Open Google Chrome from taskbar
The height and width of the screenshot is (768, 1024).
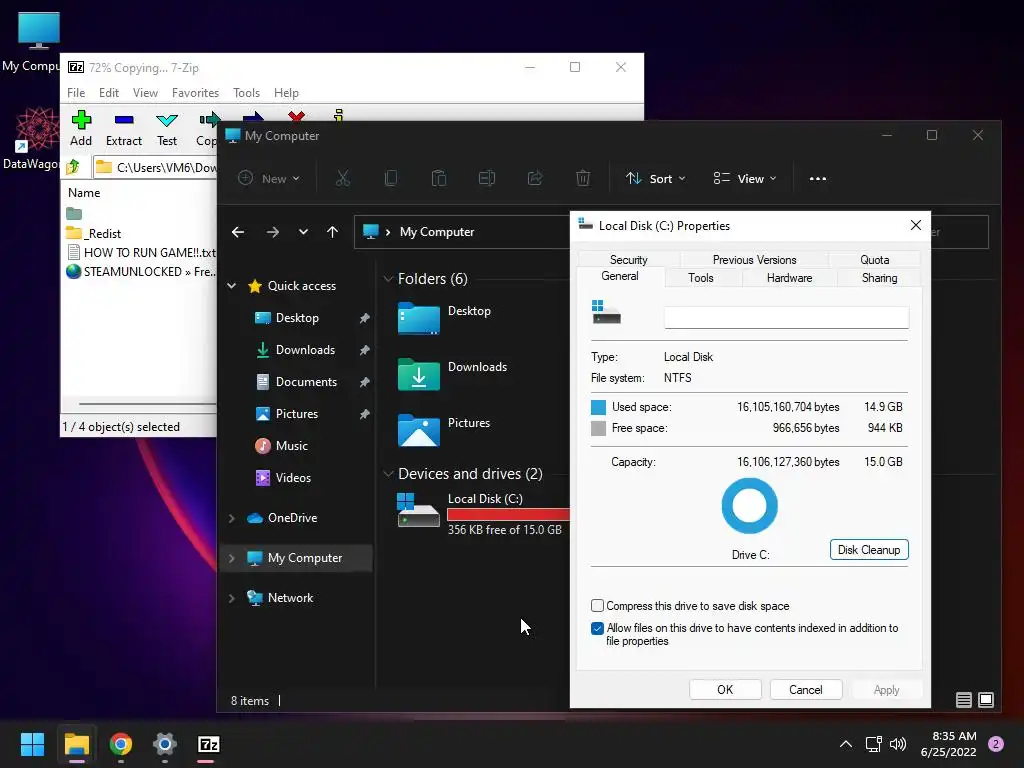121,744
